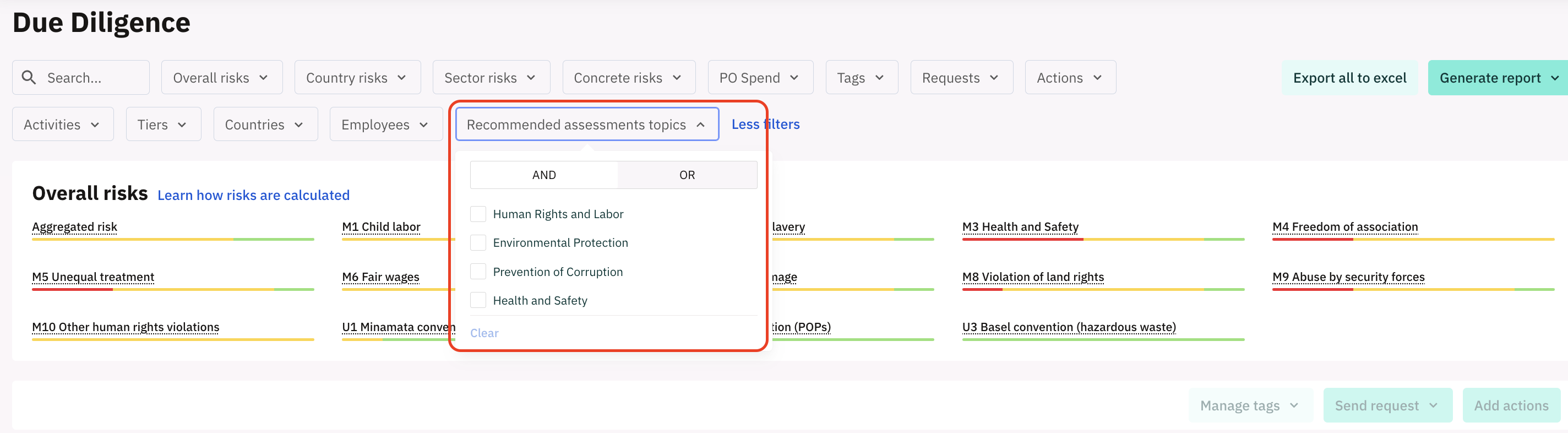1568x433 pixels.
Task: Open the Requests filter dropdown
Action: pyautogui.click(x=962, y=77)
